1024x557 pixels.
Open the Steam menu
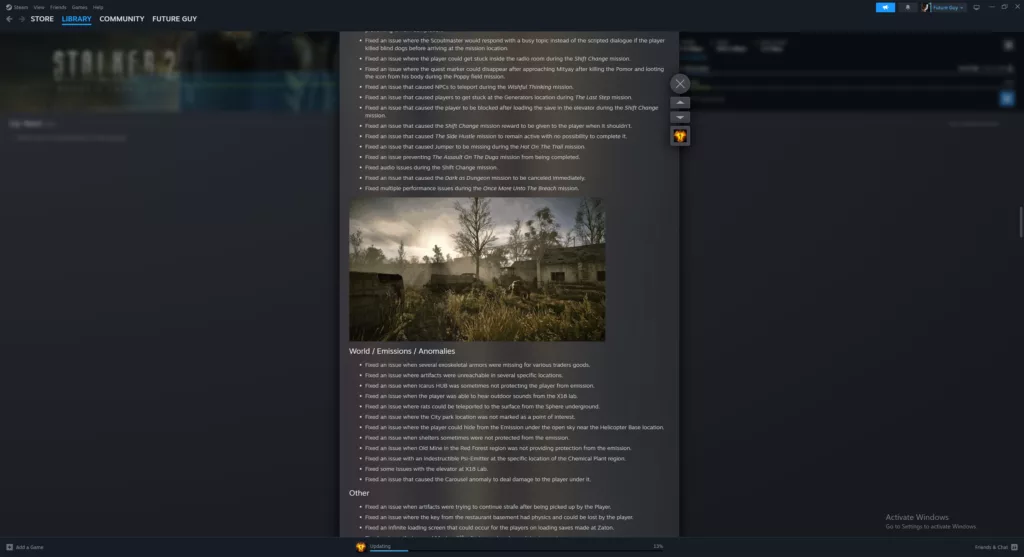(x=21, y=7)
